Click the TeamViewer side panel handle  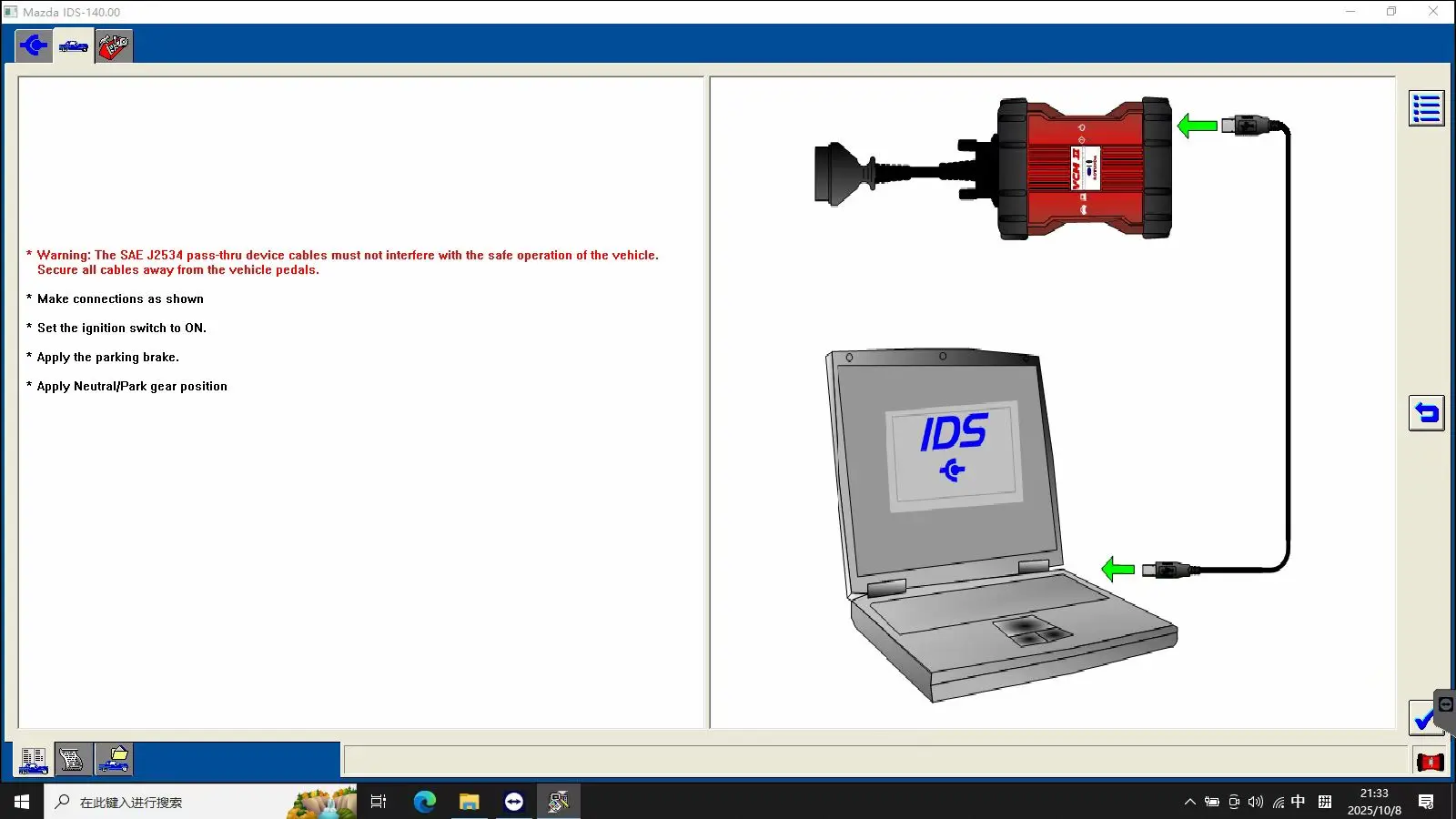pyautogui.click(x=1446, y=705)
